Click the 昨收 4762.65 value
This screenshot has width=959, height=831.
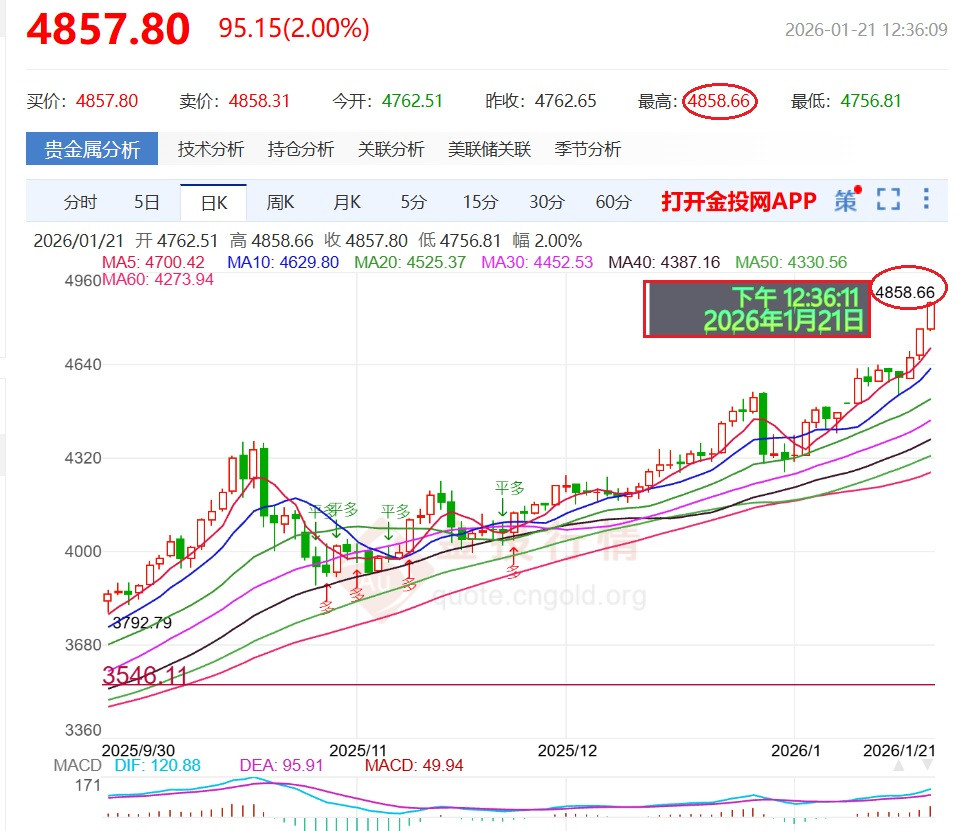click(565, 101)
